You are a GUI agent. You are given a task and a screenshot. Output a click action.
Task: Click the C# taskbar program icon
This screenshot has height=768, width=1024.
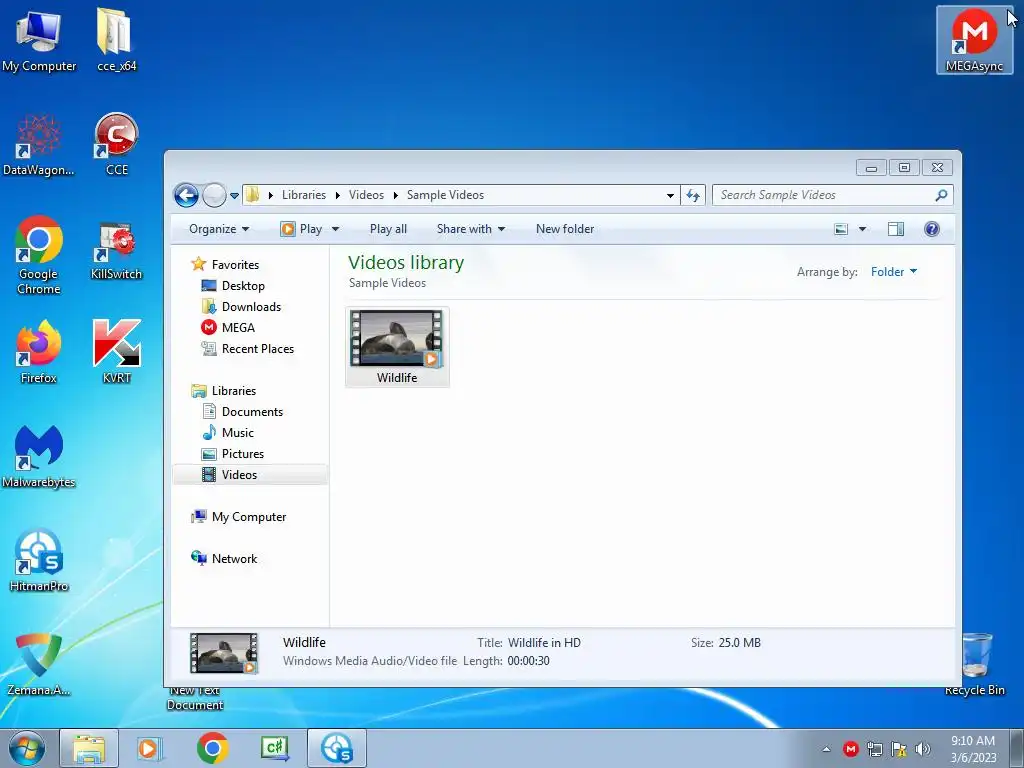tap(274, 749)
